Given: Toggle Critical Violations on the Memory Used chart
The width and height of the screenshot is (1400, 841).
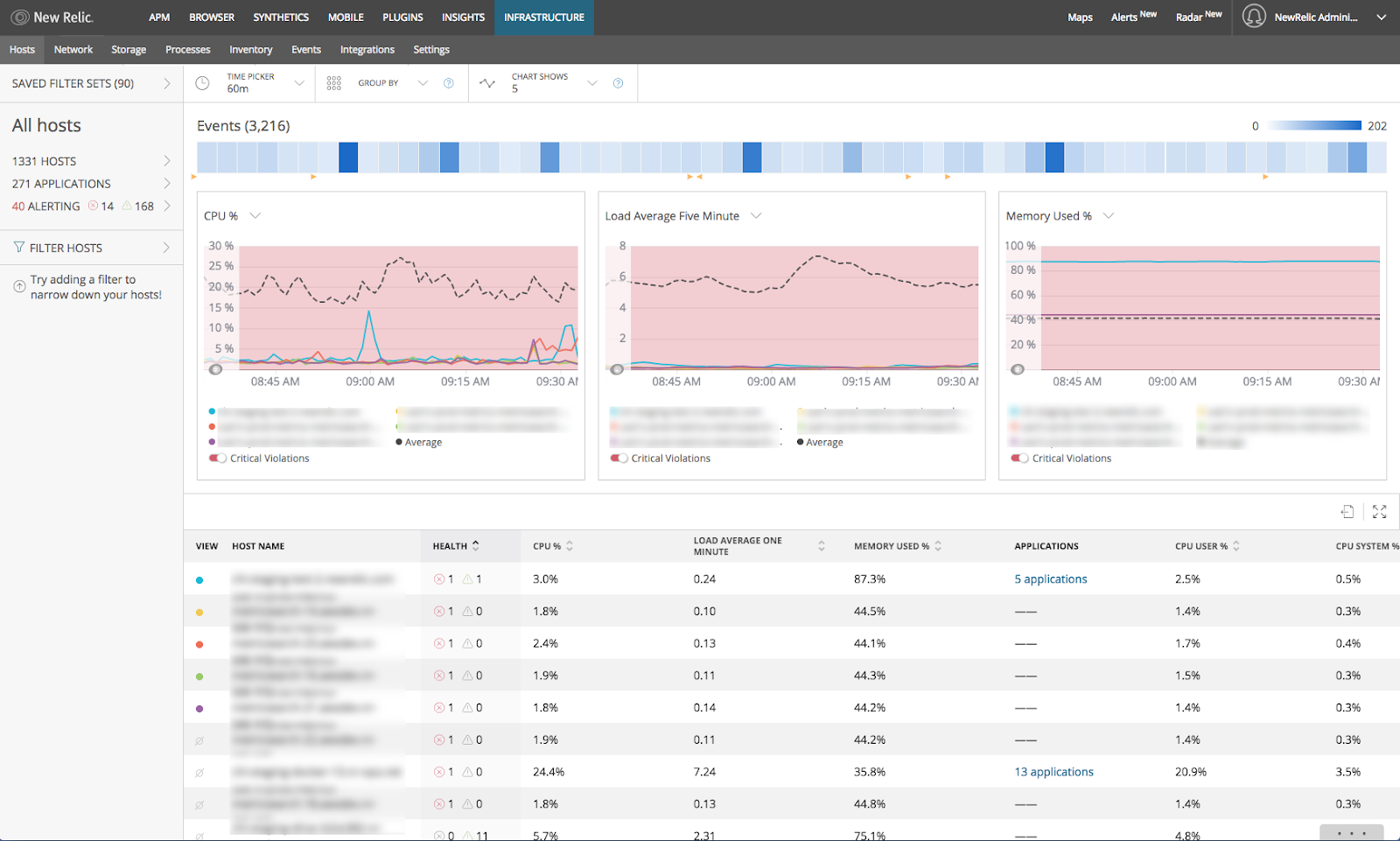Looking at the screenshot, I should [x=1019, y=458].
